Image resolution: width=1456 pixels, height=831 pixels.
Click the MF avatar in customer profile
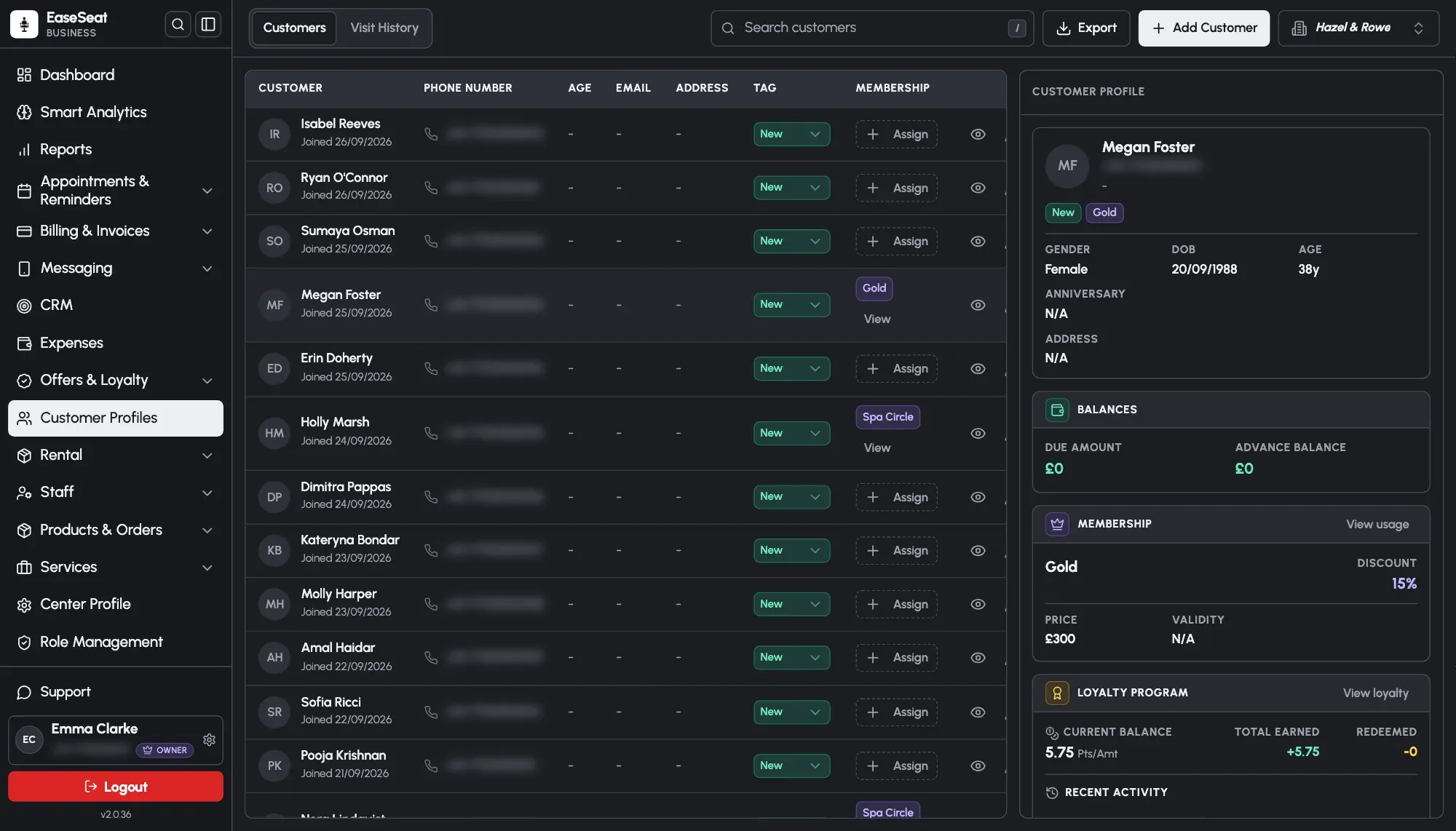pyautogui.click(x=1067, y=166)
